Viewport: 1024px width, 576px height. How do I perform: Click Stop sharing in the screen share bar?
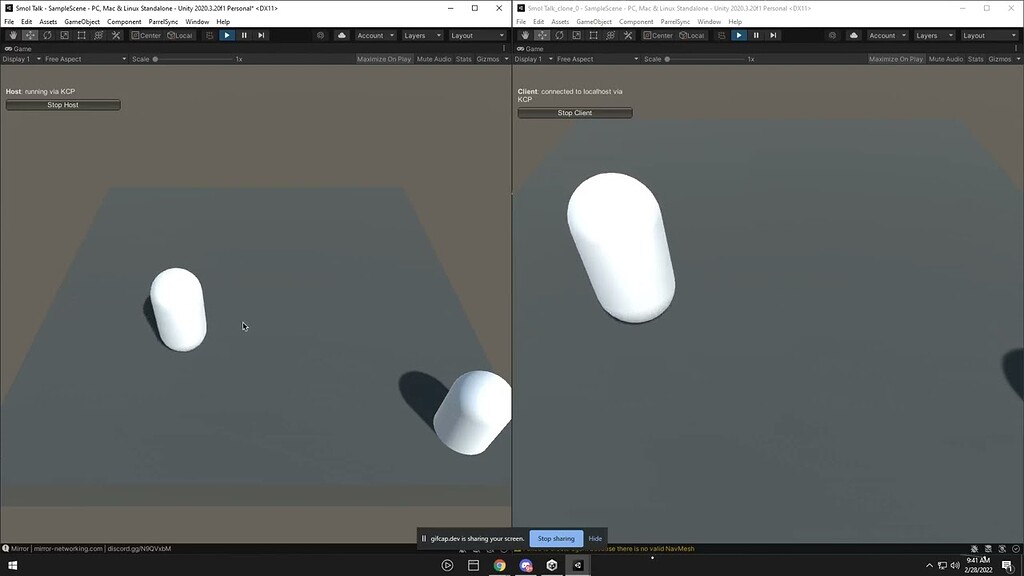555,538
